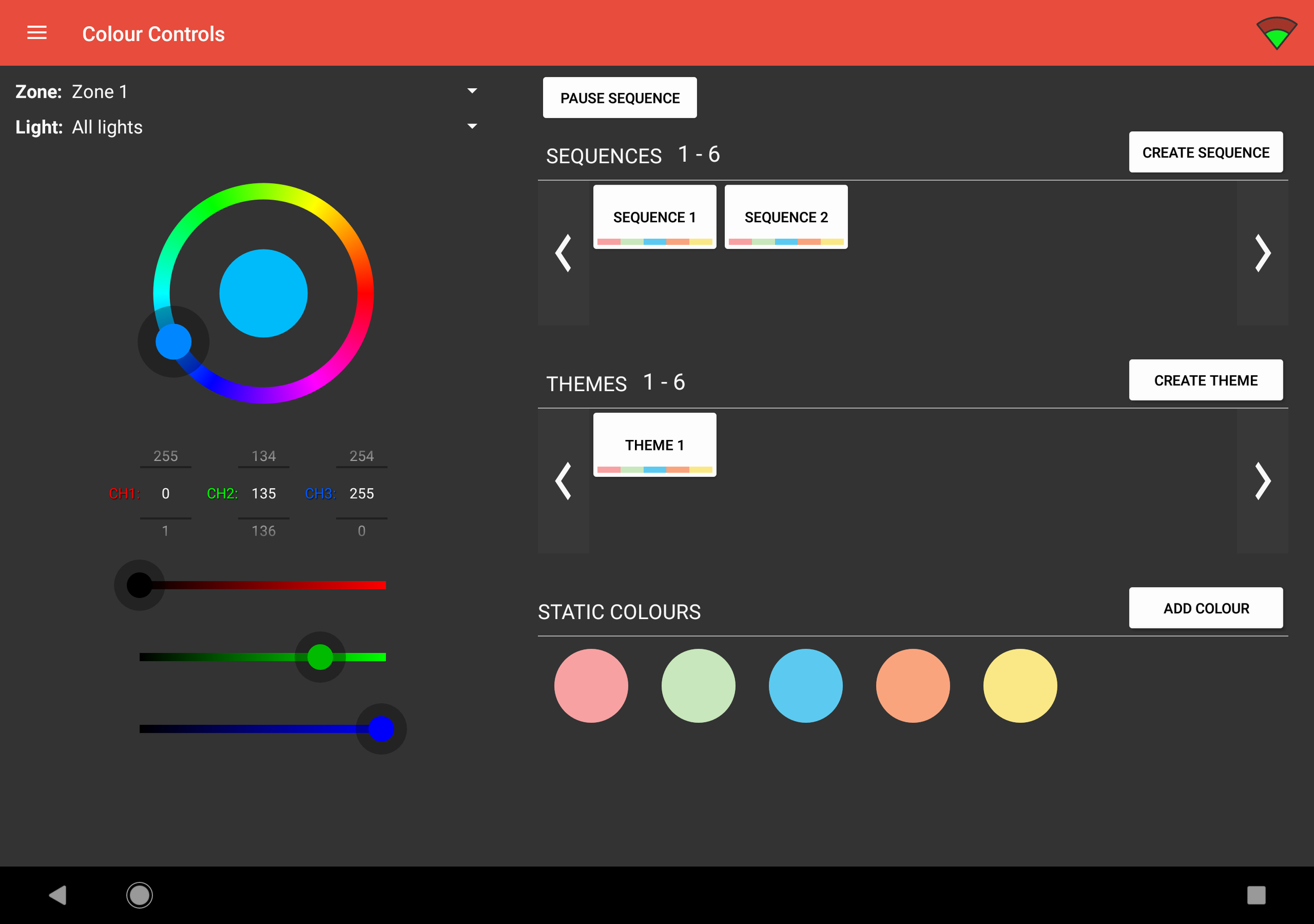Add a new static colour
This screenshot has height=924, width=1314.
[1206, 608]
